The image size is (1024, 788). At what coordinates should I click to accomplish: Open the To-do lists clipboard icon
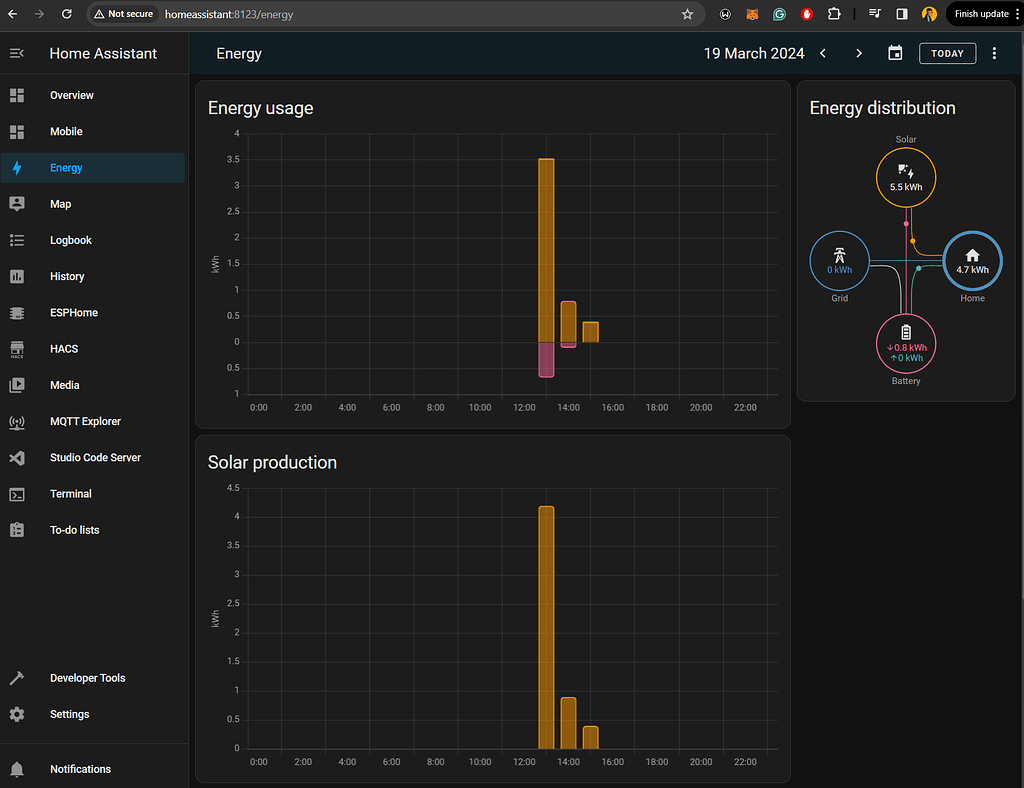(x=17, y=530)
